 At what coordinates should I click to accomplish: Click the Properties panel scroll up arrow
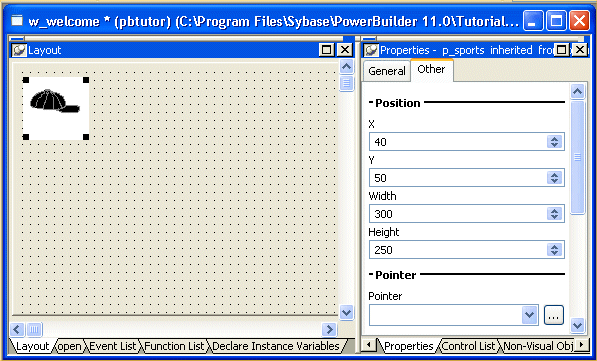click(x=578, y=91)
